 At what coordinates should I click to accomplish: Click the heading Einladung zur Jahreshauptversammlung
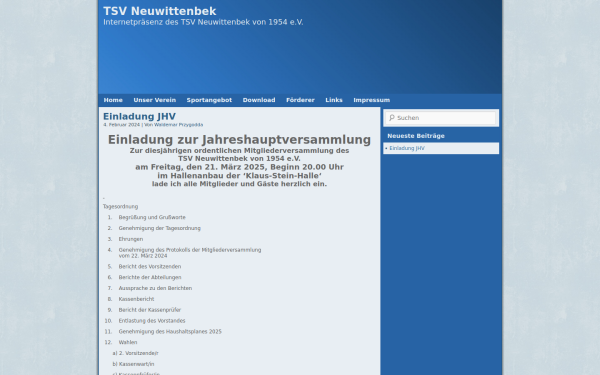(239, 139)
